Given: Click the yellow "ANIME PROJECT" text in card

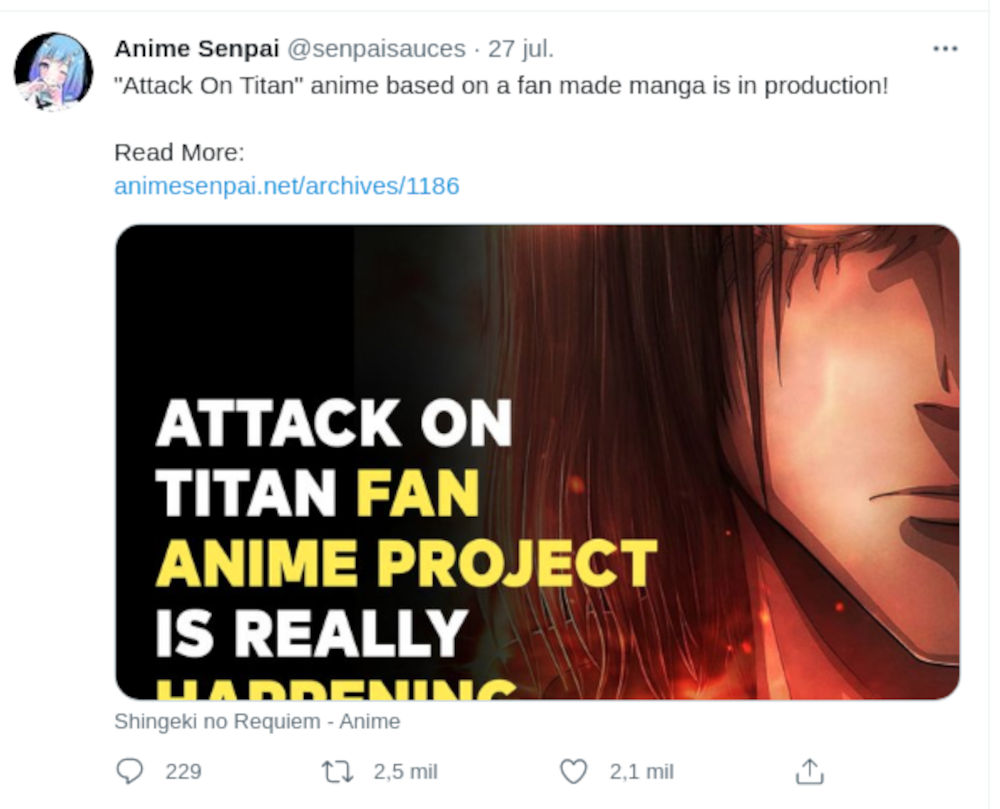Looking at the screenshot, I should coord(406,563).
